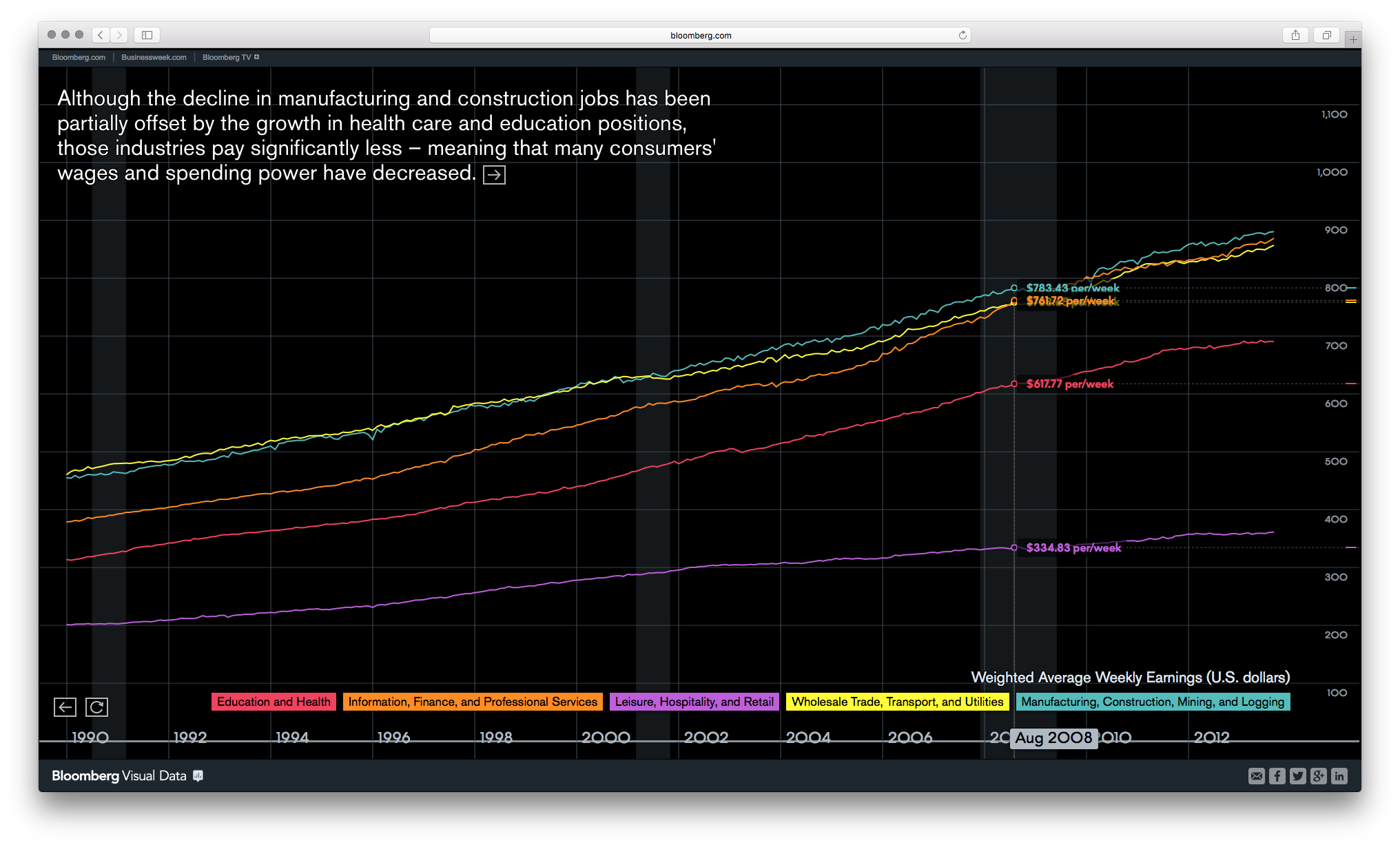The image size is (1400, 847).
Task: Expand the Bloomberg TV external link icon
Action: [x=258, y=57]
